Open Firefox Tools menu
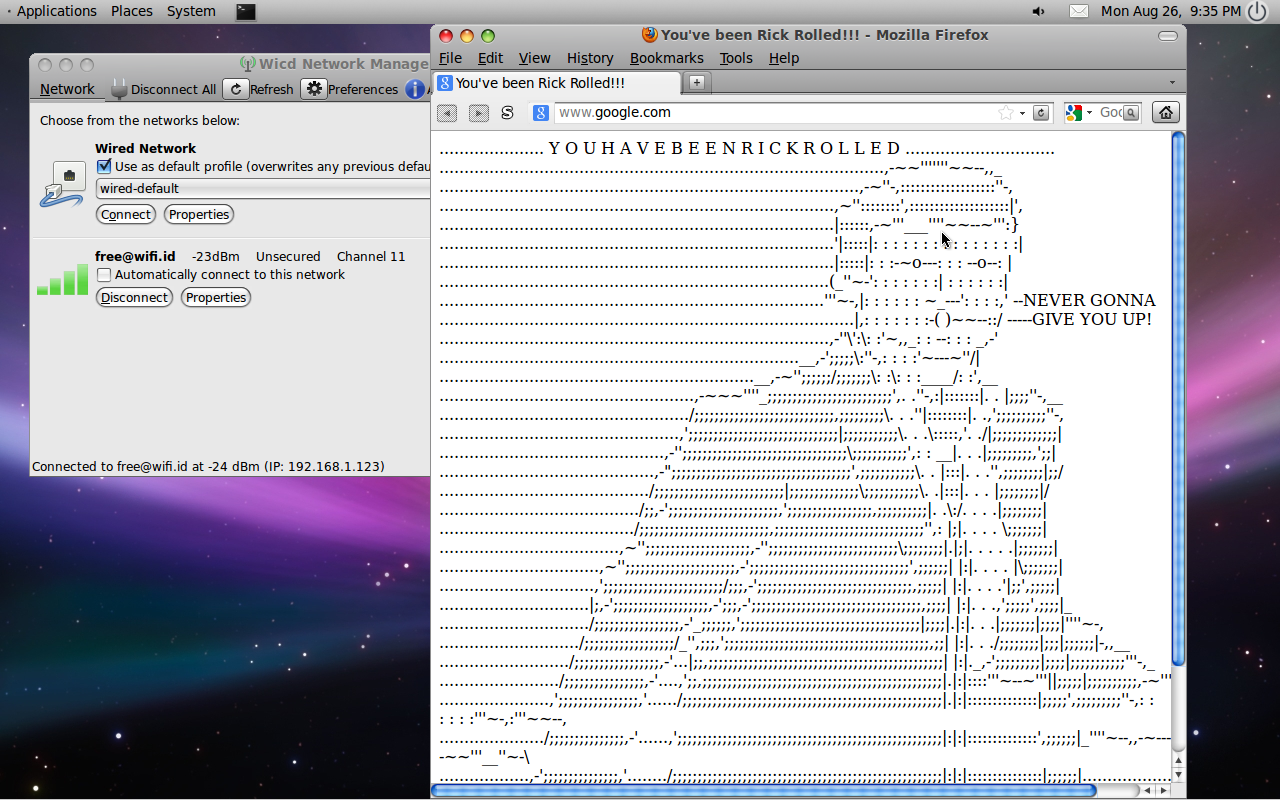 [736, 58]
